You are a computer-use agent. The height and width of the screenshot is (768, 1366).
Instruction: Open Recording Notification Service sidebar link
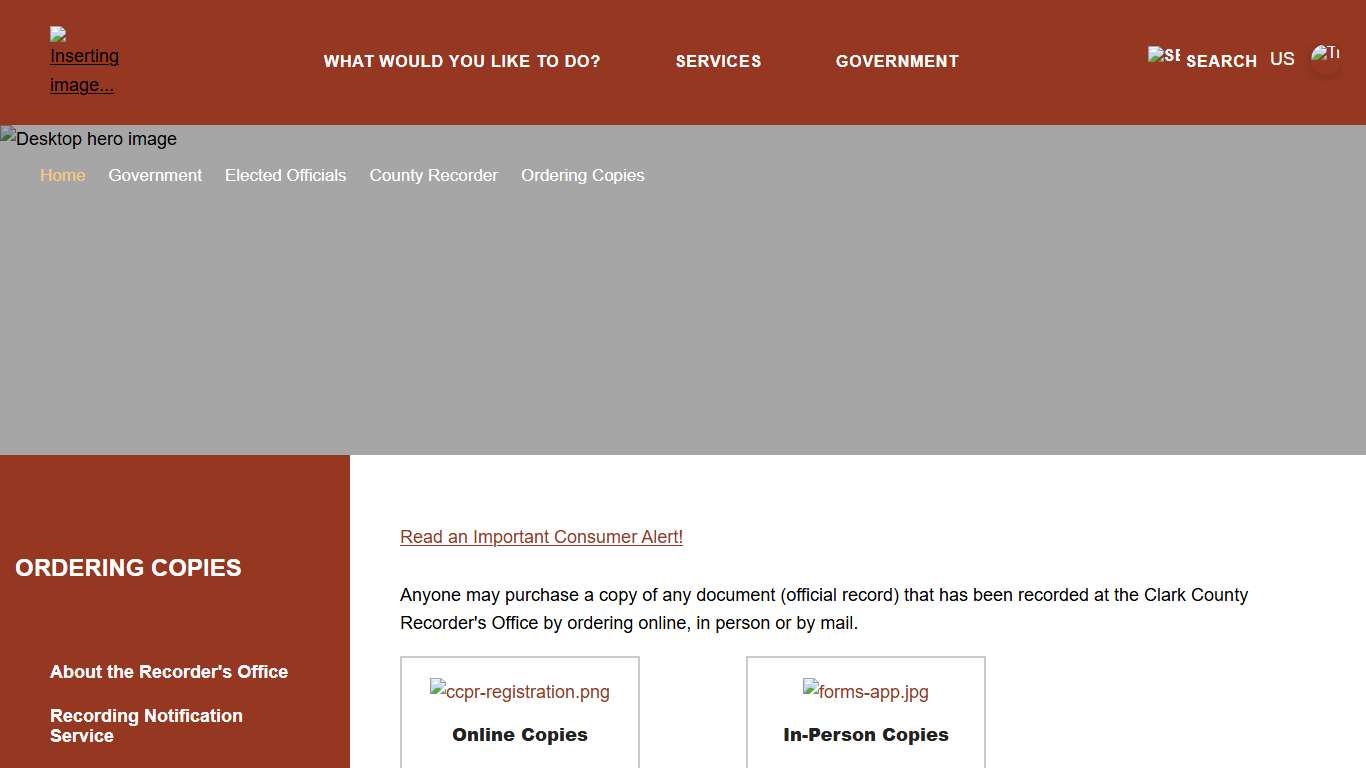pyautogui.click(x=146, y=726)
